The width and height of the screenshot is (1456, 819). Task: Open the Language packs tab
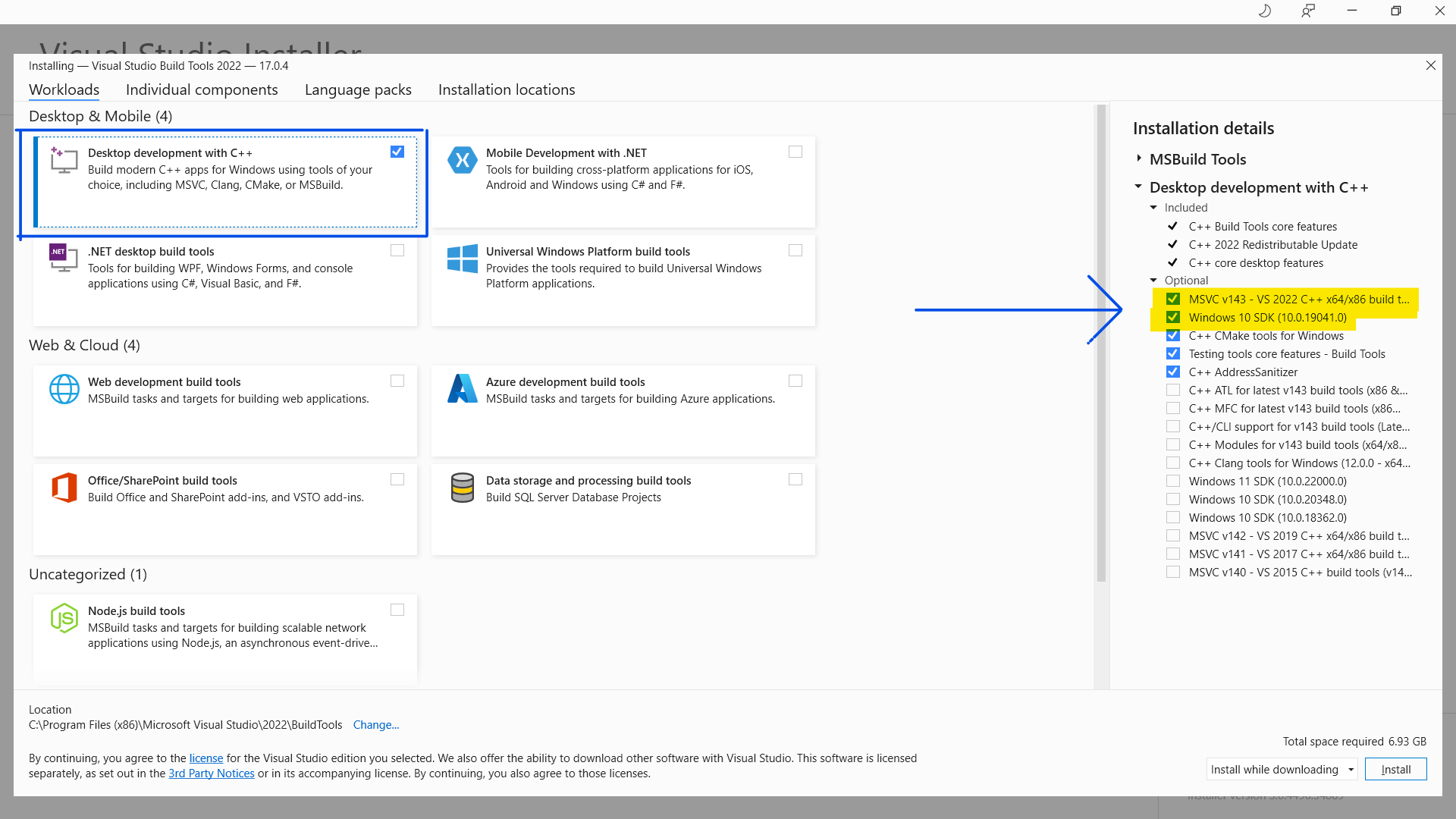tap(358, 89)
